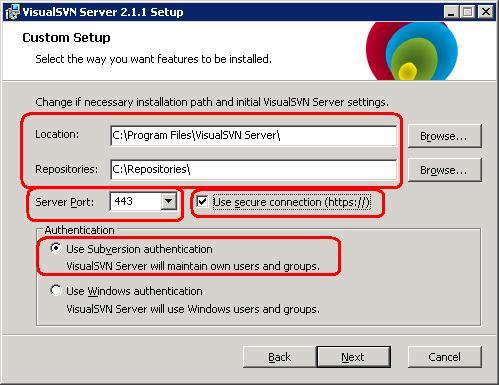Viewport: 499px width, 385px height.
Task: Click the installer icon in the title bar
Action: (12, 12)
